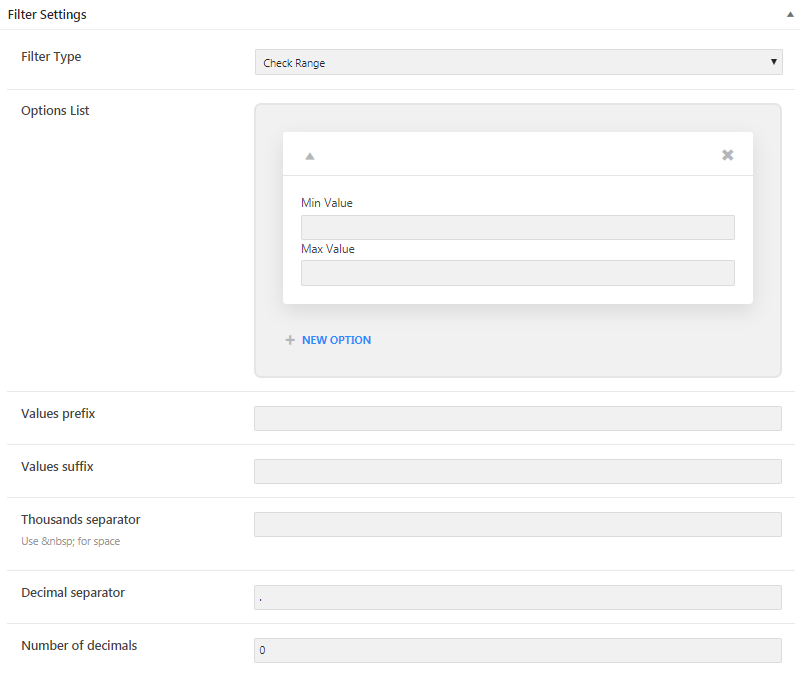This screenshot has width=800, height=685.
Task: Collapse the Filter Settings panel arrow
Action: tap(790, 15)
